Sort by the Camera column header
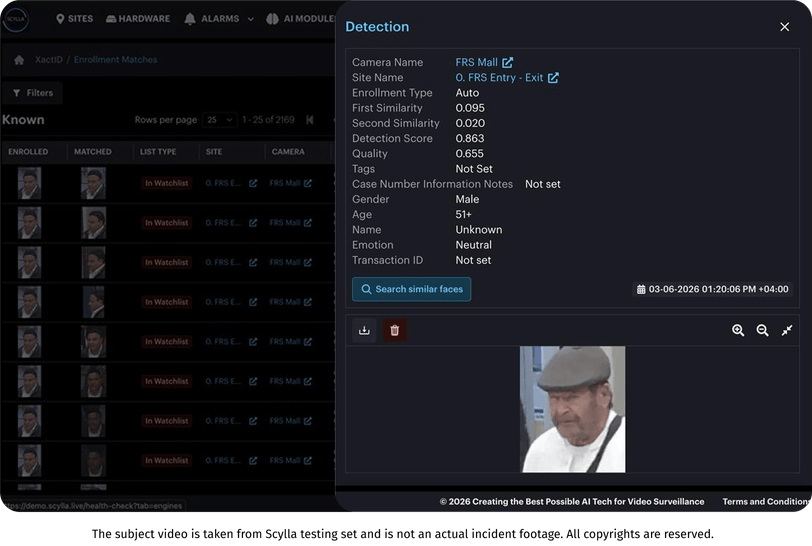The height and width of the screenshot is (546, 812). [288, 152]
